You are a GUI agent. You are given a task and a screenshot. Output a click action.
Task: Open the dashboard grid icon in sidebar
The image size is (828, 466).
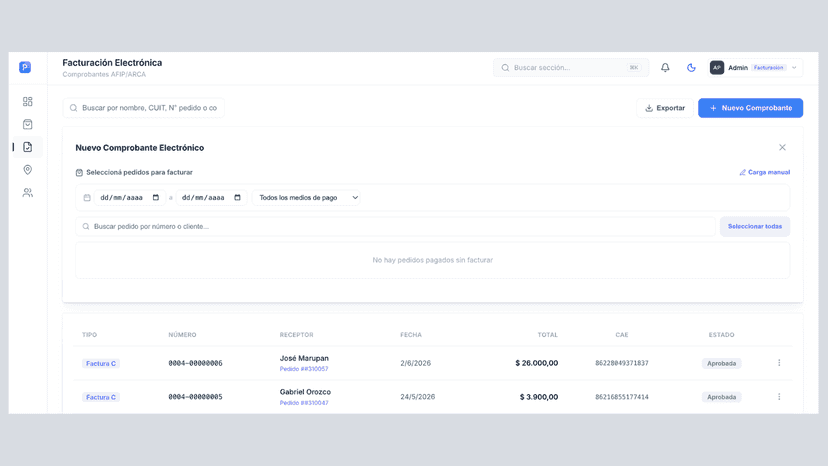pyautogui.click(x=27, y=101)
